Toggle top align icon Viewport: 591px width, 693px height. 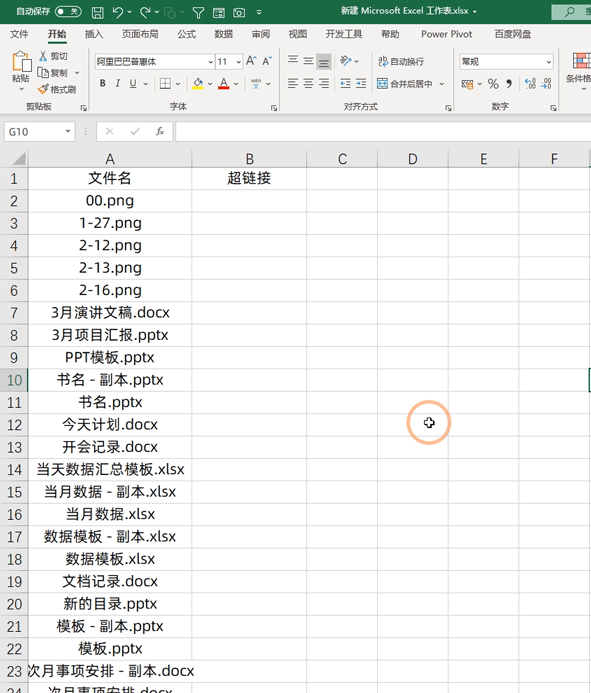[293, 61]
